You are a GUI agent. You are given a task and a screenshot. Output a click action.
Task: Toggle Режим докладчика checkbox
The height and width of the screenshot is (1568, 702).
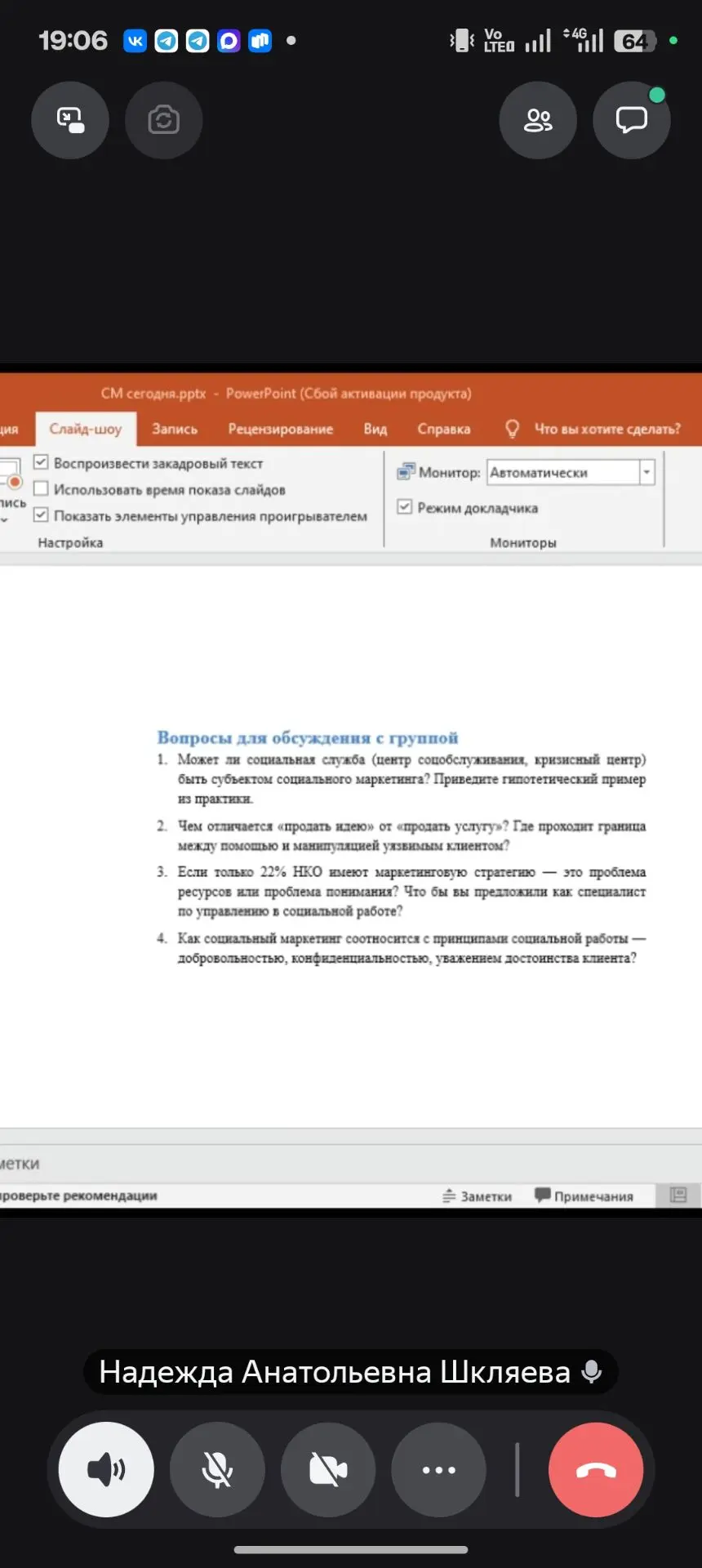pyautogui.click(x=404, y=507)
